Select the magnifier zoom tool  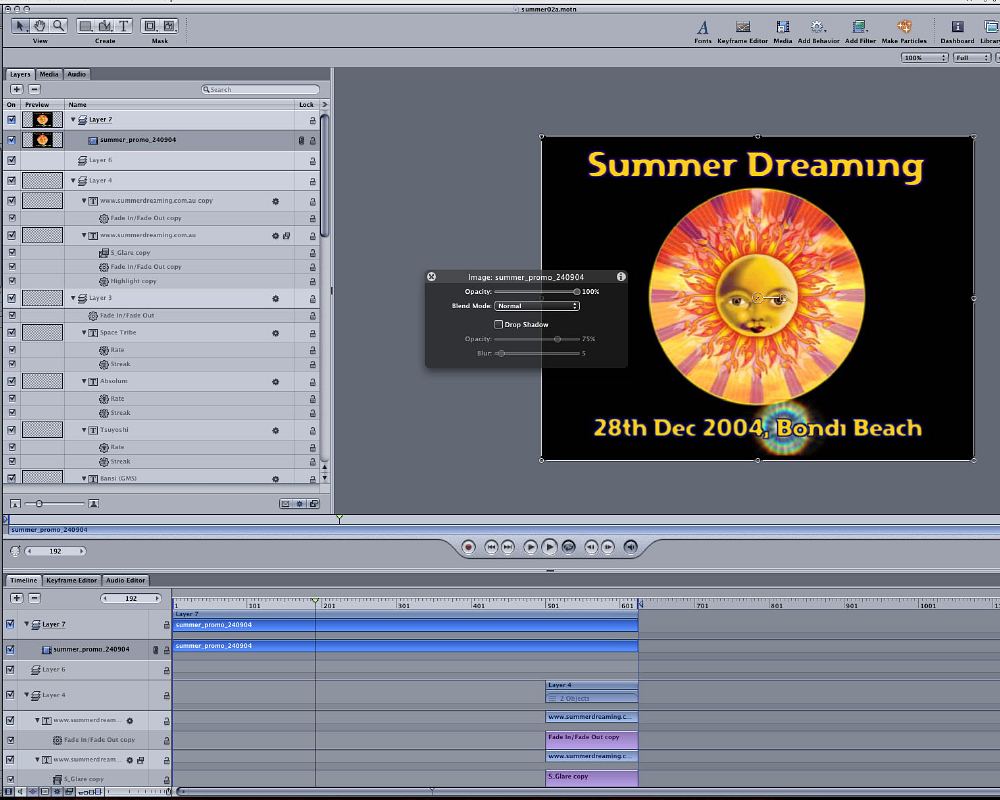point(59,26)
